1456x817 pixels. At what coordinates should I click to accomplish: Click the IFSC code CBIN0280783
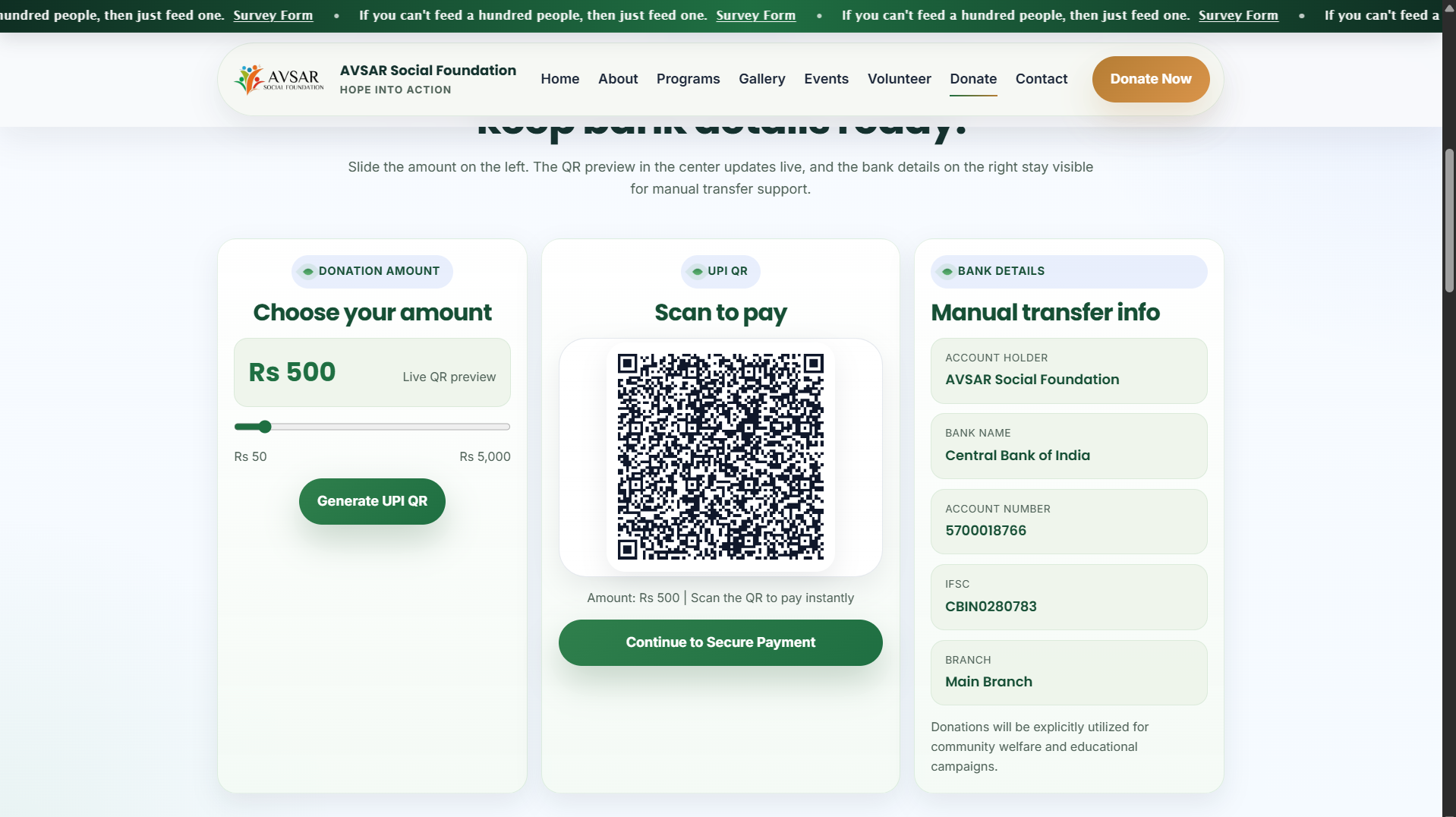991,607
